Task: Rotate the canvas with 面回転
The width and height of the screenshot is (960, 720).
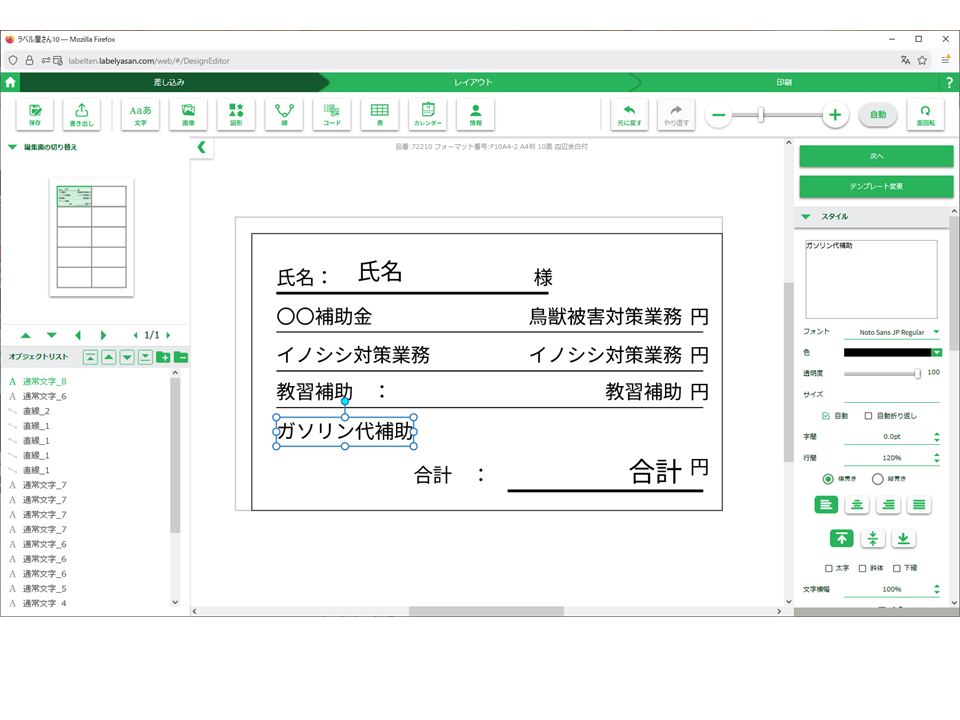Action: click(925, 114)
